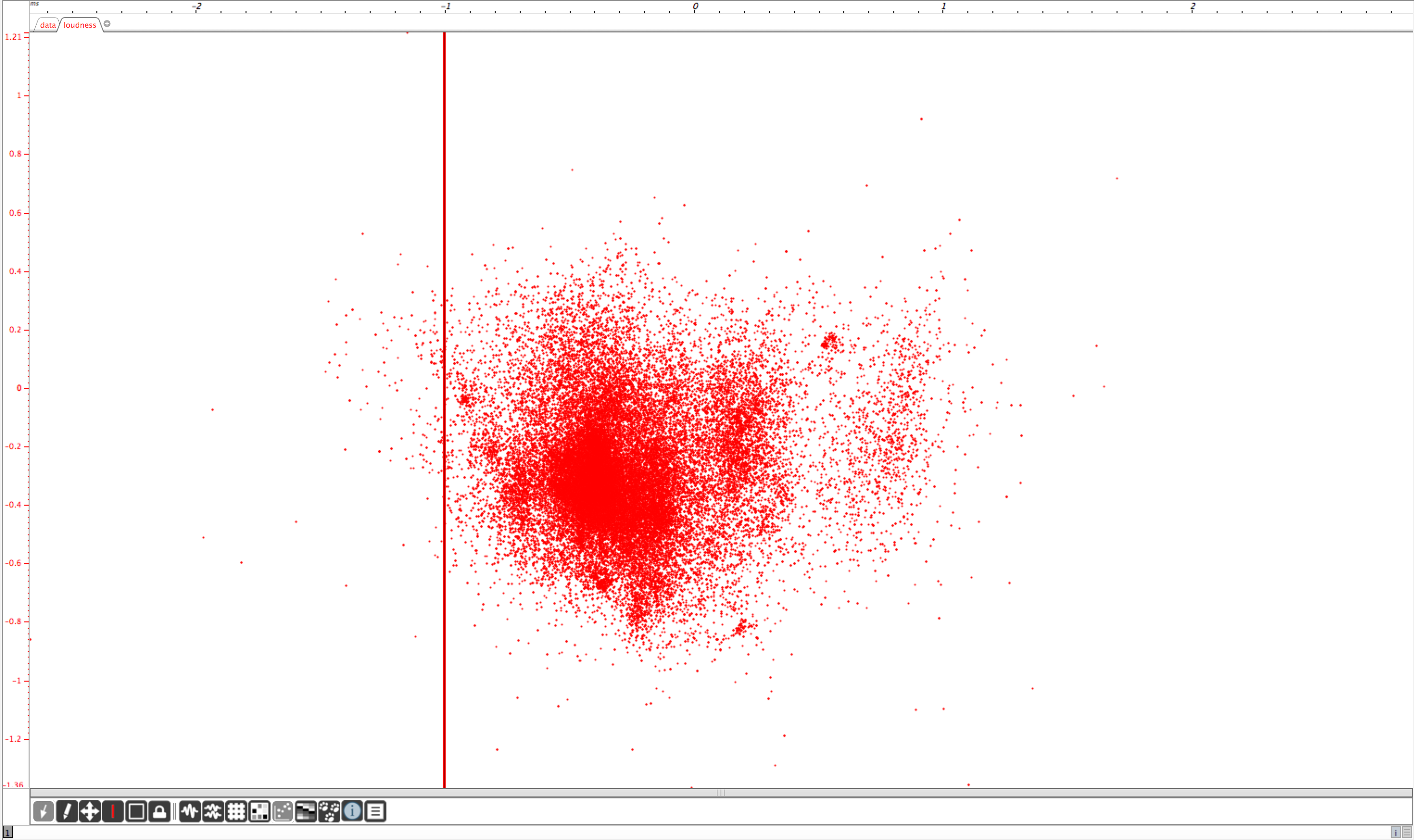Toggle the blue info button
Viewport: 1414px width, 840px height.
[352, 811]
